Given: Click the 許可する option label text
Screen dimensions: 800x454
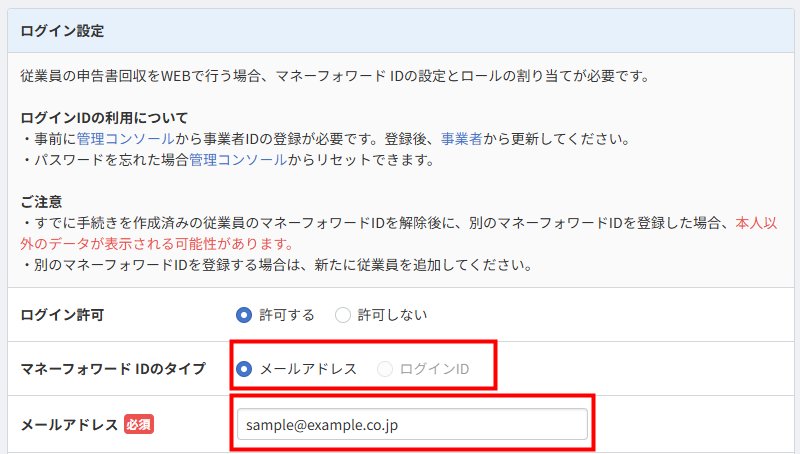Looking at the screenshot, I should point(287,315).
